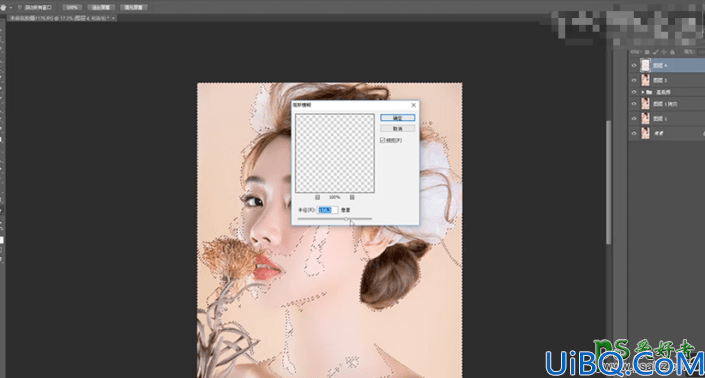The image size is (705, 378).
Task: Click the 100% zoom button in options bar
Action: [72, 8]
